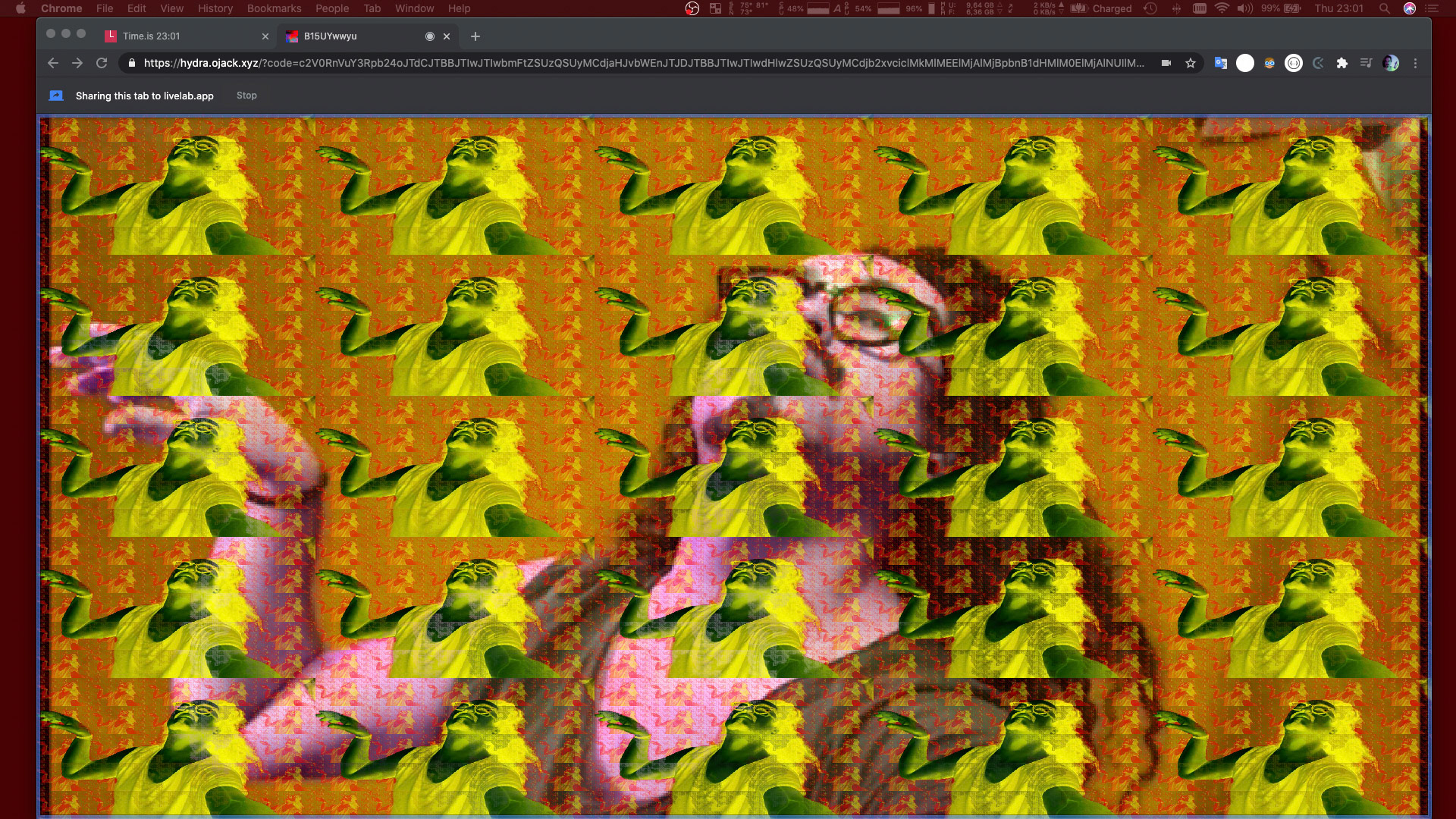The height and width of the screenshot is (819, 1456).
Task: Switch to the Time.is 23:01 tab
Action: coord(182,36)
